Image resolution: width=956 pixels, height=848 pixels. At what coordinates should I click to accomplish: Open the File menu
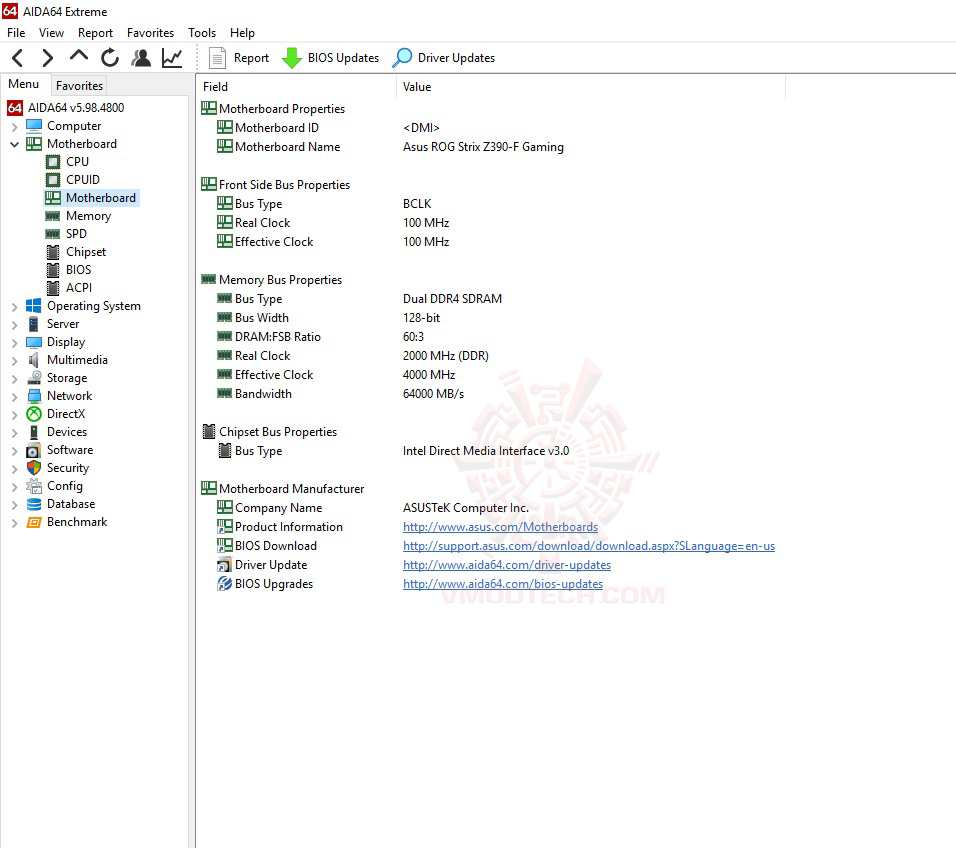[x=16, y=33]
